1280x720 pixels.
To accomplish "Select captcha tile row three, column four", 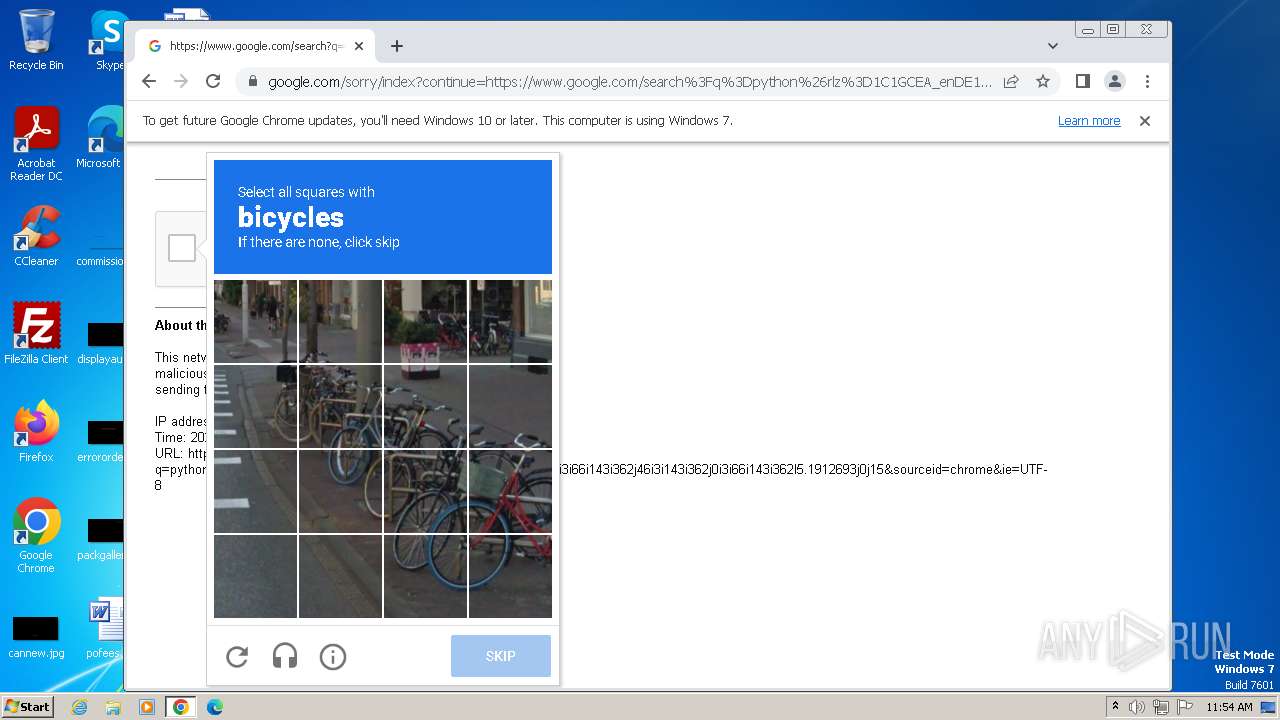I will (x=510, y=491).
